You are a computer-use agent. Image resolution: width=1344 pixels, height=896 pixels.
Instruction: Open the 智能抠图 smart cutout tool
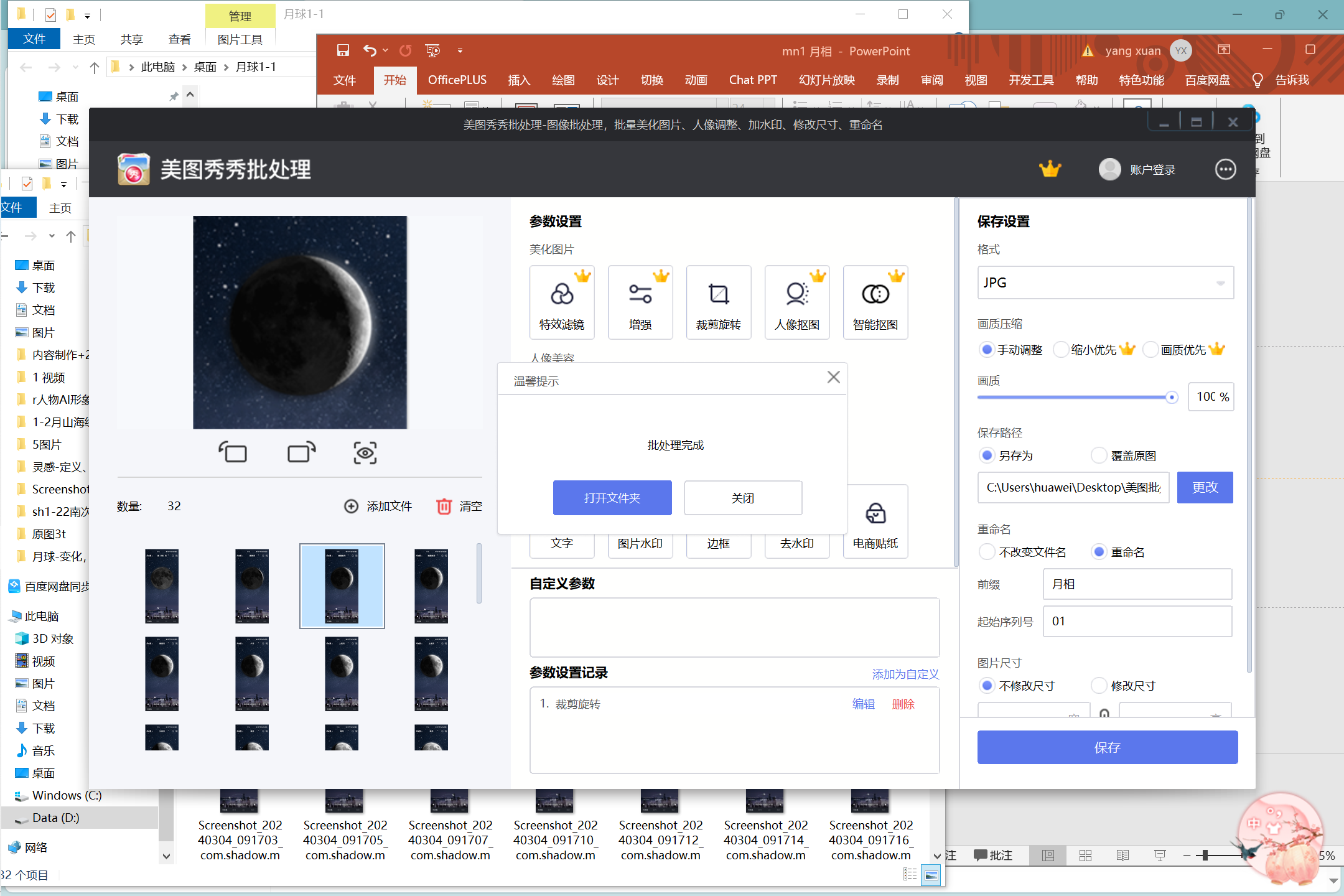875,302
